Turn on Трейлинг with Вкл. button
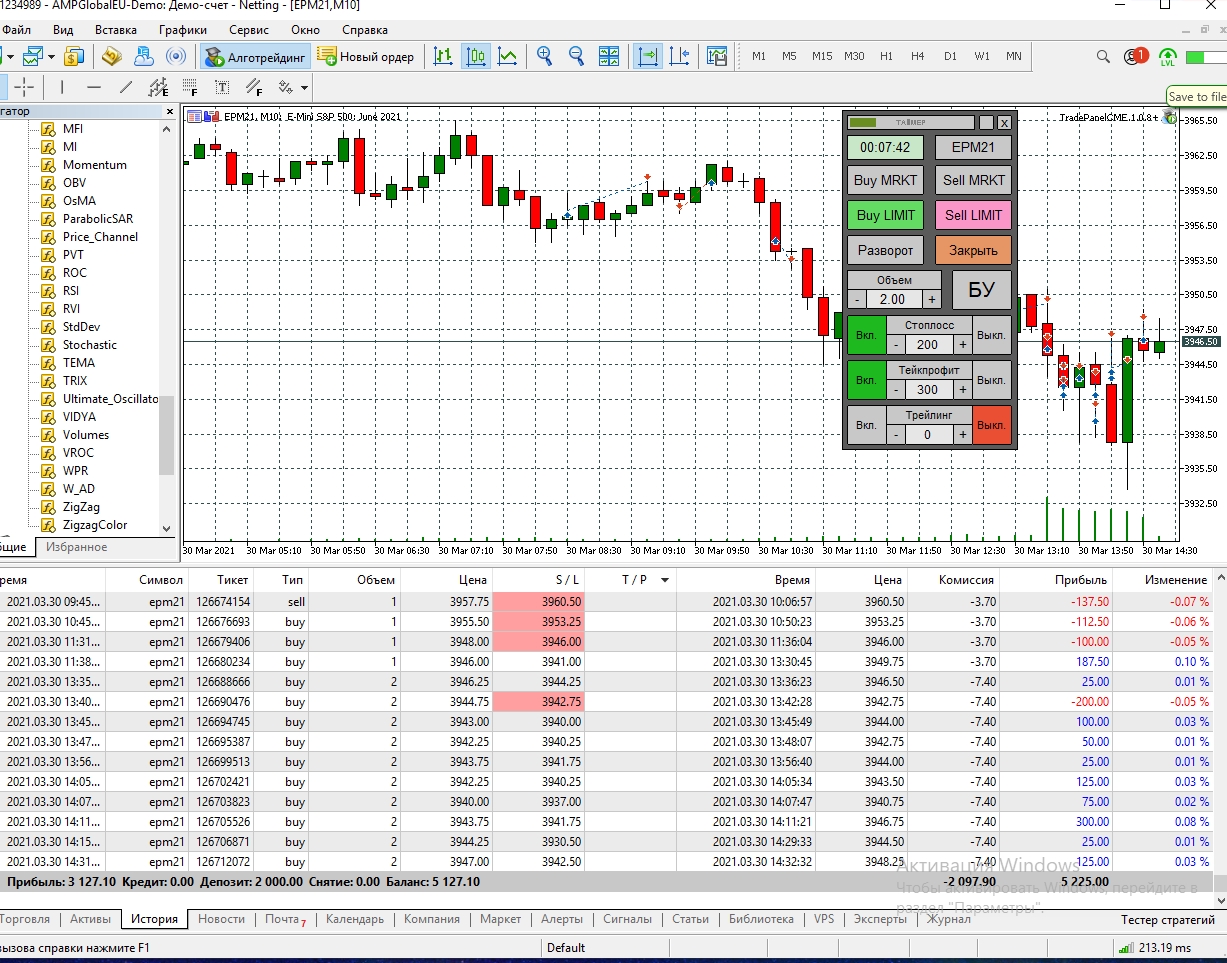 pyautogui.click(x=866, y=425)
